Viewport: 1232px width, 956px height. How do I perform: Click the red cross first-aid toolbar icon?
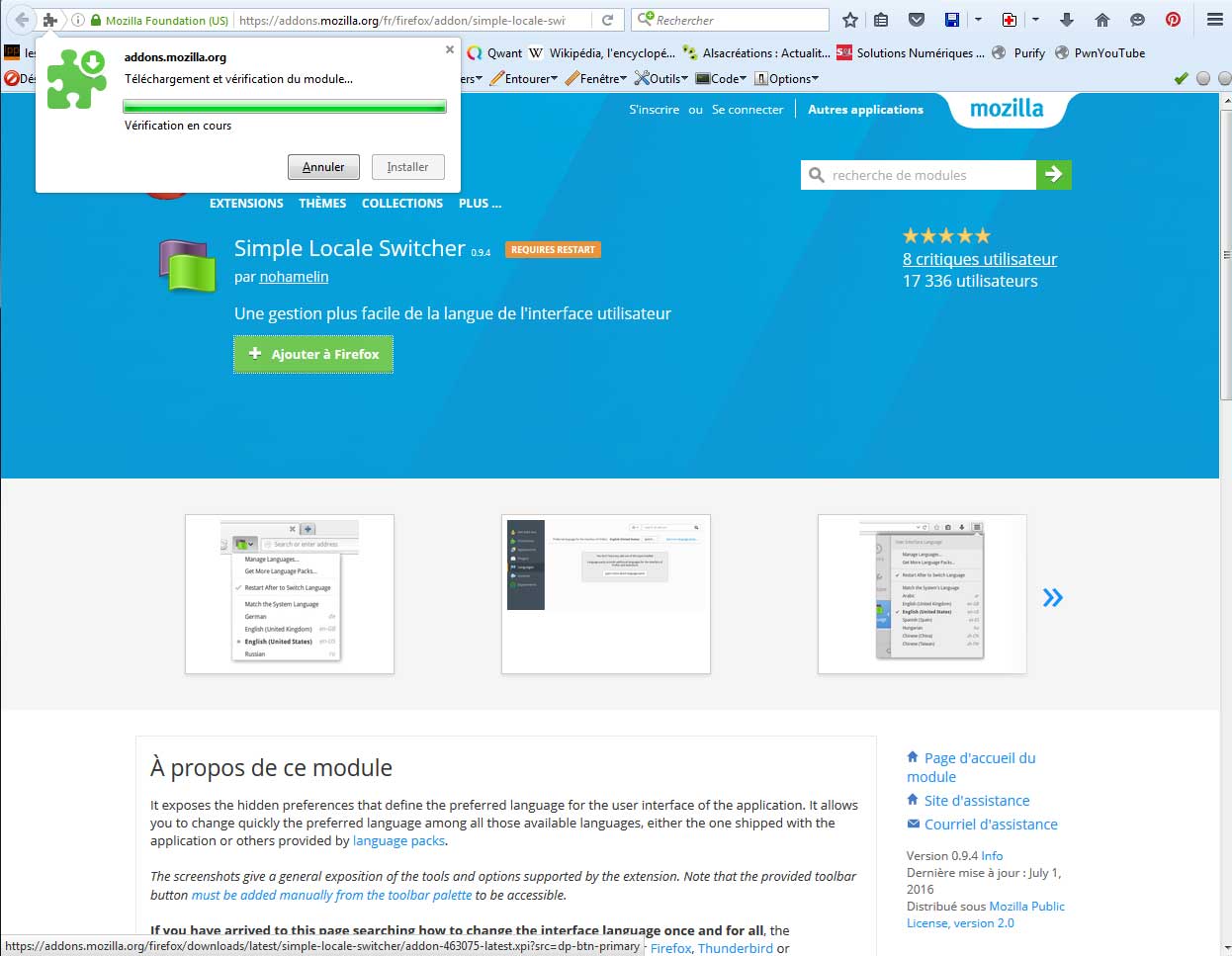point(1010,20)
